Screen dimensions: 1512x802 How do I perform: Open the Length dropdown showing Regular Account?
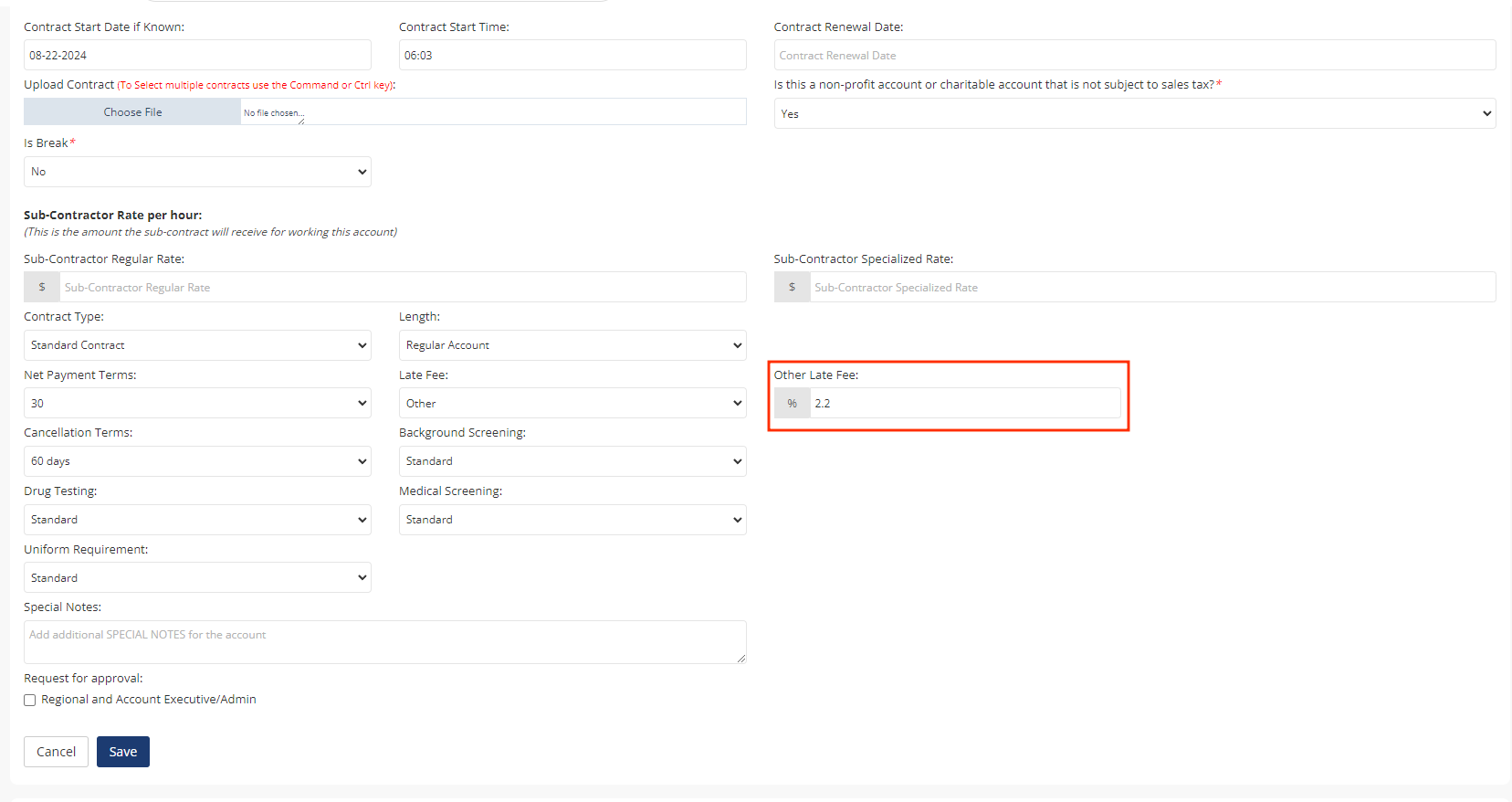(572, 345)
